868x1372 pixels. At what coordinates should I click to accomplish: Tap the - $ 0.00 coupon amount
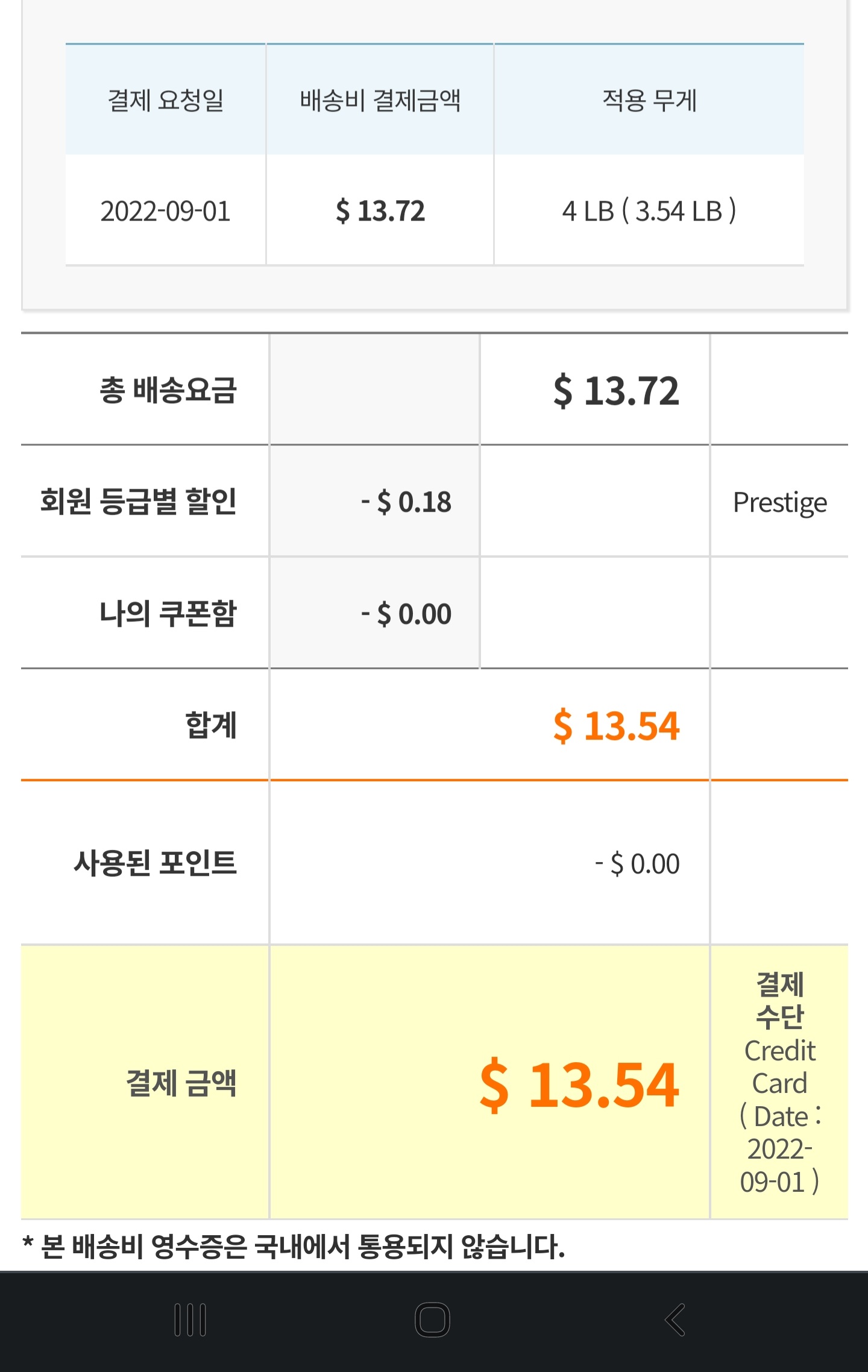click(x=406, y=614)
